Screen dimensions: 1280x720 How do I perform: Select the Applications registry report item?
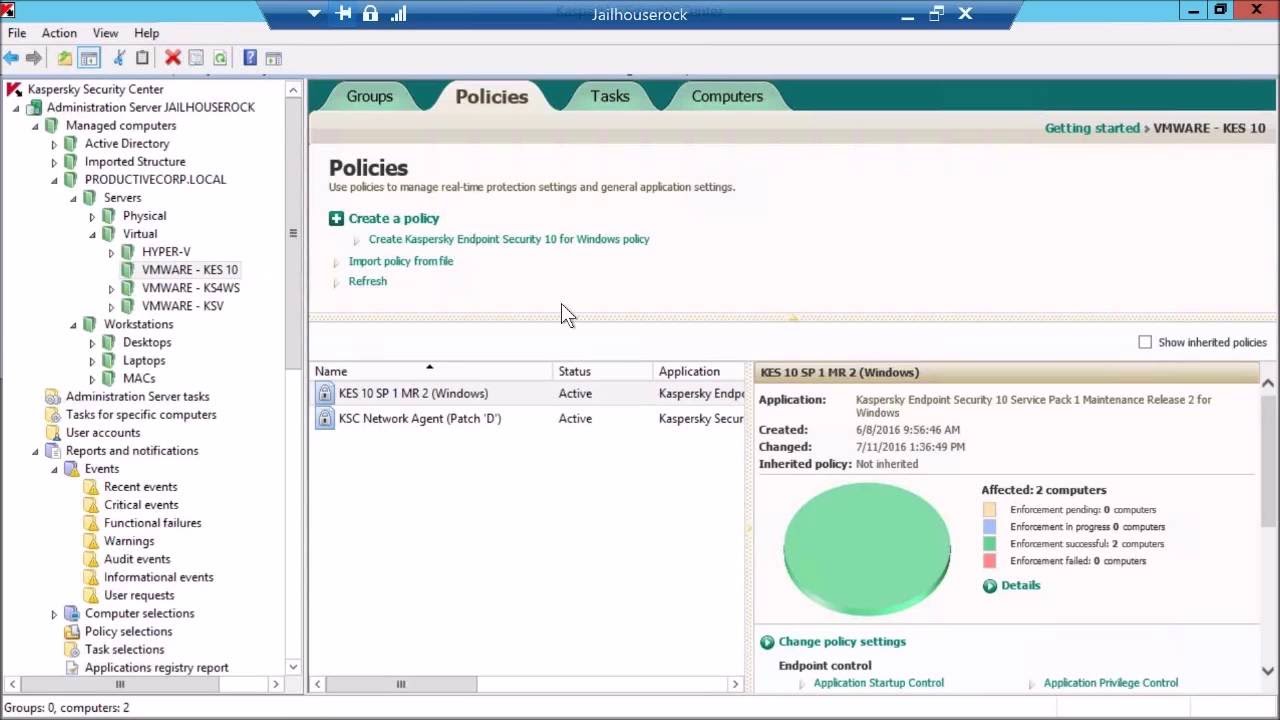[156, 668]
